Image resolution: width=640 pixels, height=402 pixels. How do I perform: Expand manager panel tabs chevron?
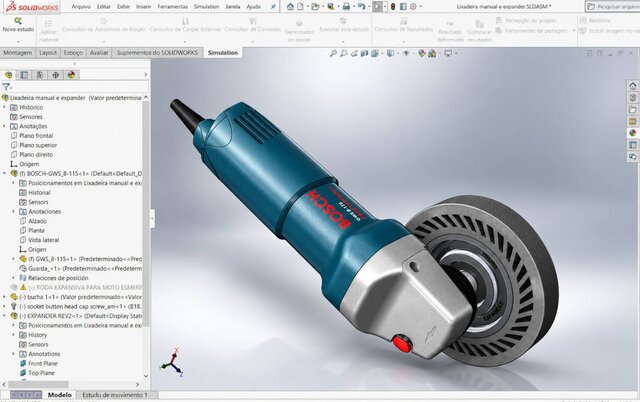click(145, 75)
